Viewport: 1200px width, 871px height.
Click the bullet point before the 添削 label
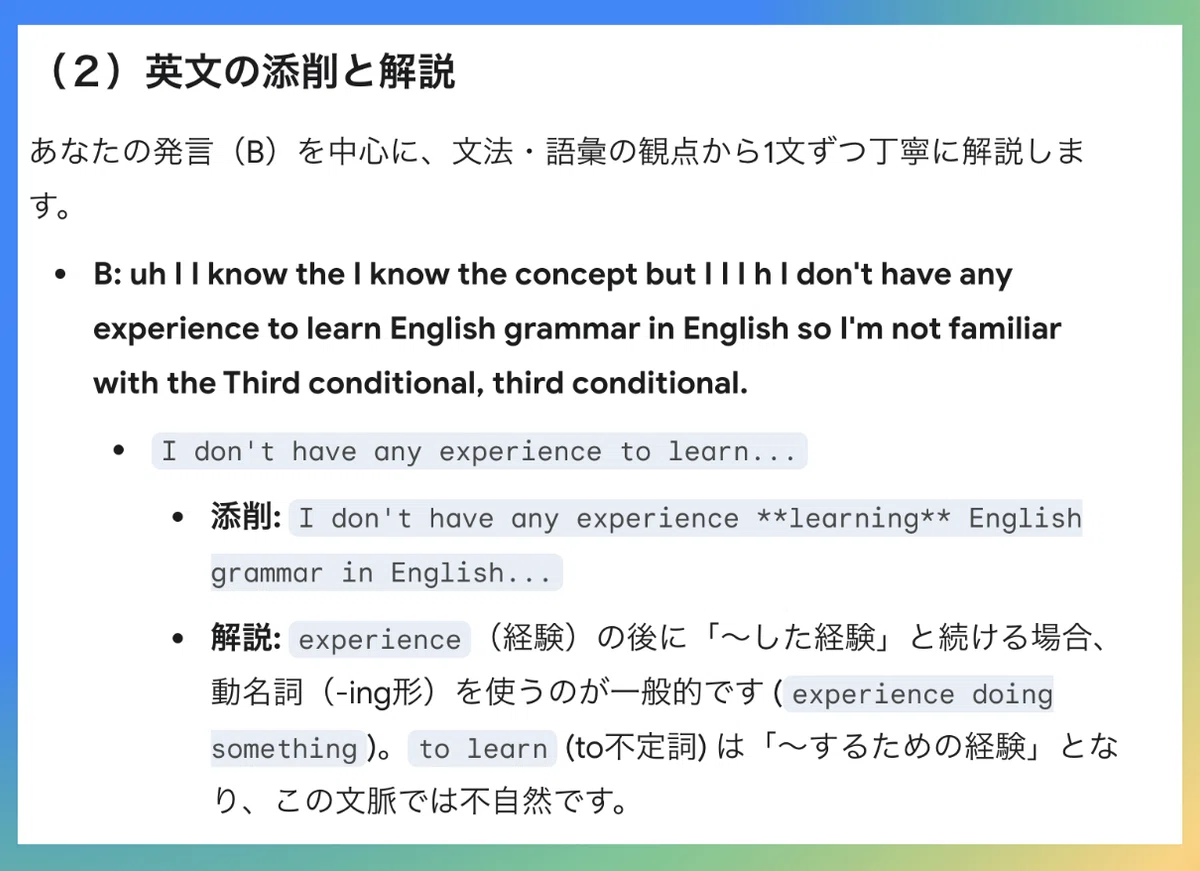[x=179, y=518]
